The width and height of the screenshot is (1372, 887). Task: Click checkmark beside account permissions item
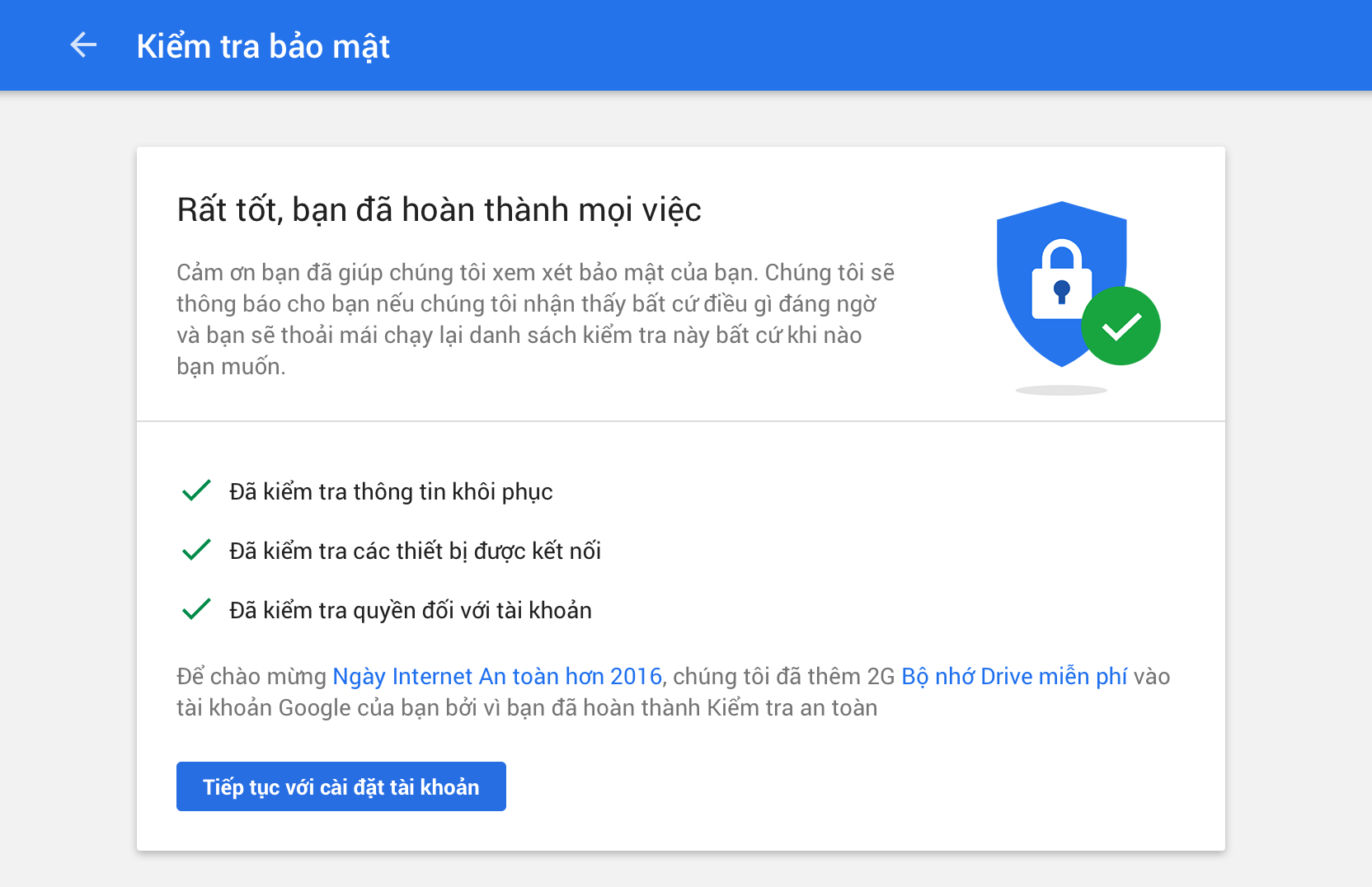click(196, 609)
